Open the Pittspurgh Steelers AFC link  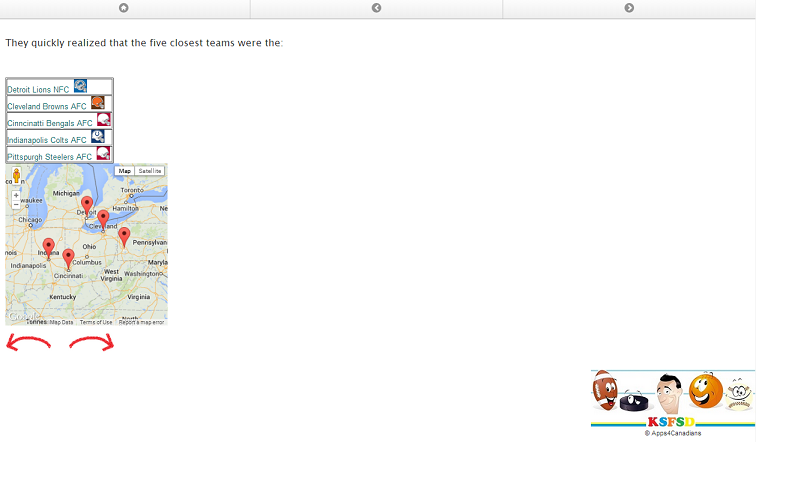click(x=49, y=157)
